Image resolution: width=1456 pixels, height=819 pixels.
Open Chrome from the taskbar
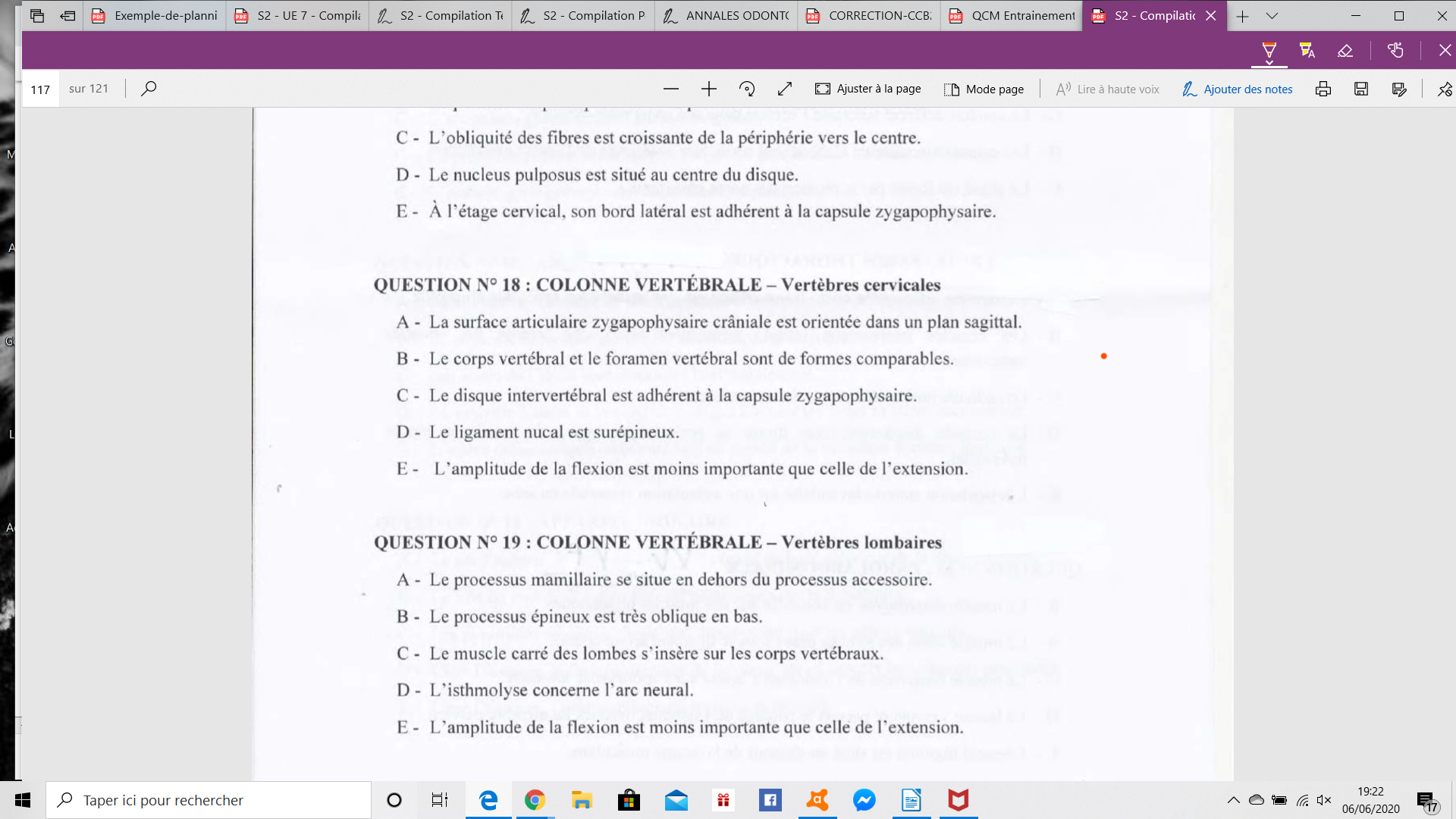[535, 800]
